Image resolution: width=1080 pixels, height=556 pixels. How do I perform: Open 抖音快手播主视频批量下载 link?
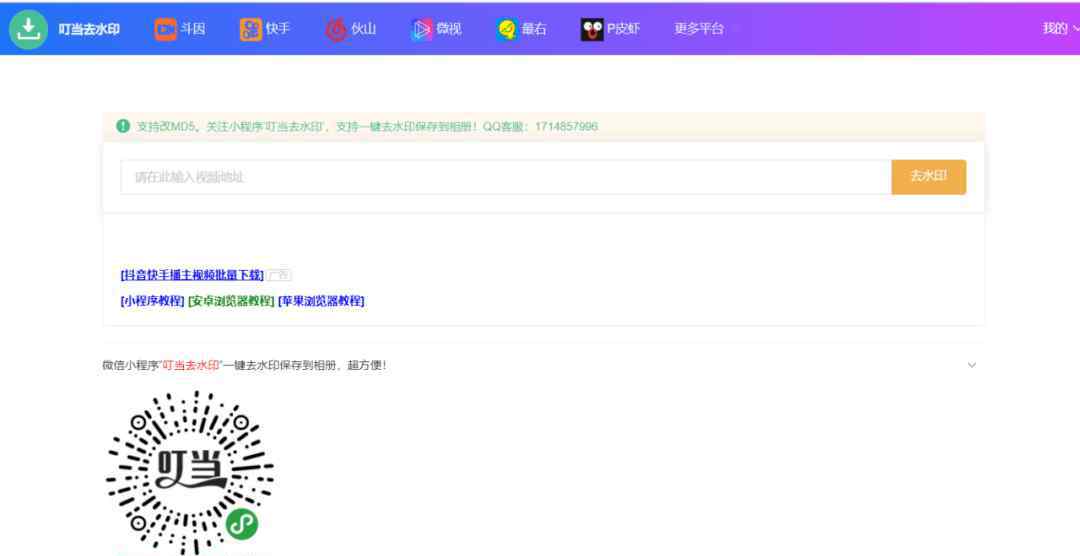192,275
